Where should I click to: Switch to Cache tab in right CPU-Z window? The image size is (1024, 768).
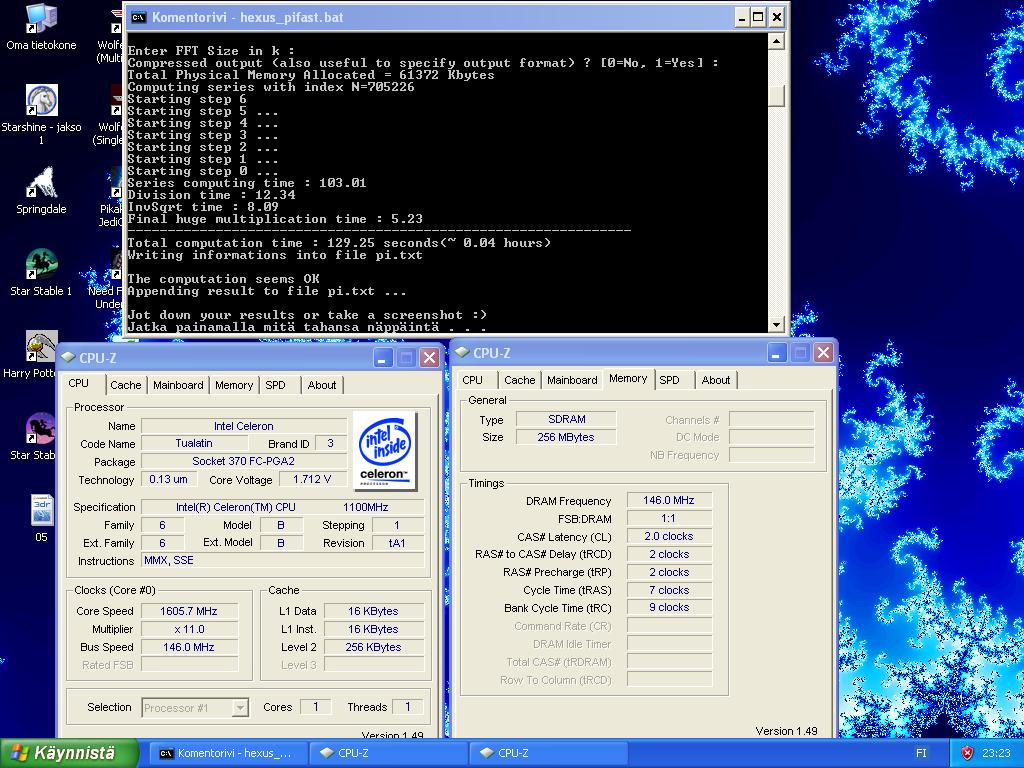pyautogui.click(x=520, y=380)
